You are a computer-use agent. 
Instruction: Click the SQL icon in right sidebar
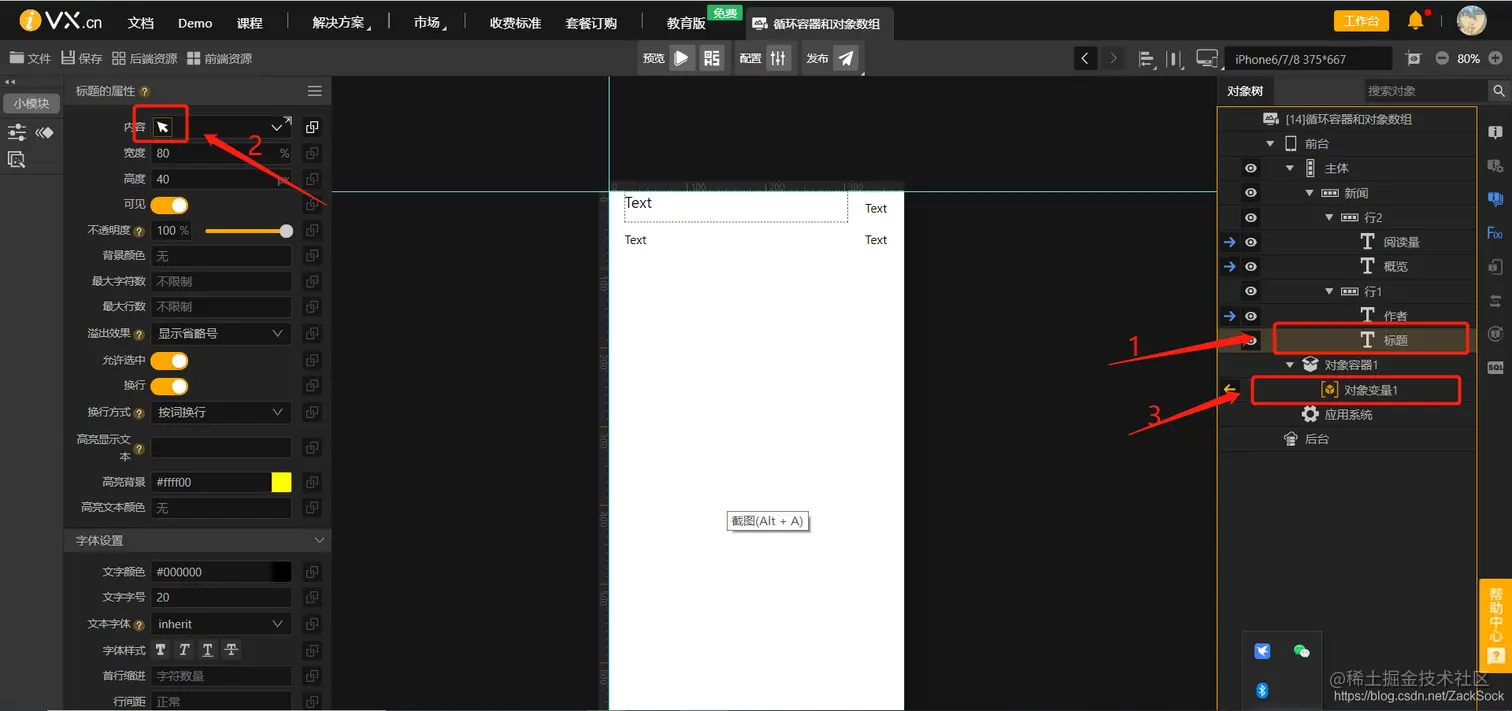(x=1495, y=367)
